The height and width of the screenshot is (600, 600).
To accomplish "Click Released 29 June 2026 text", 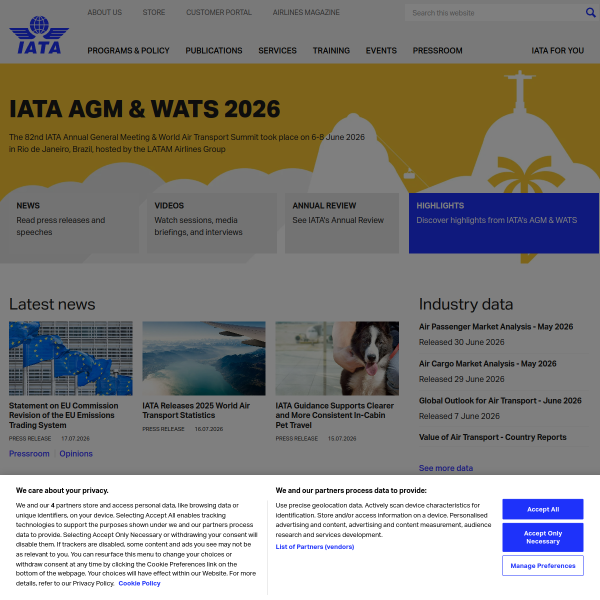I will pyautogui.click(x=461, y=379).
